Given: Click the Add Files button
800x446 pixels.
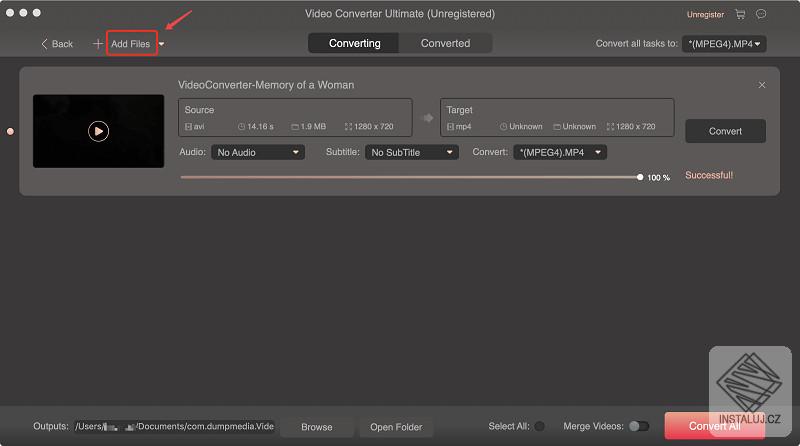Looking at the screenshot, I should click(131, 44).
